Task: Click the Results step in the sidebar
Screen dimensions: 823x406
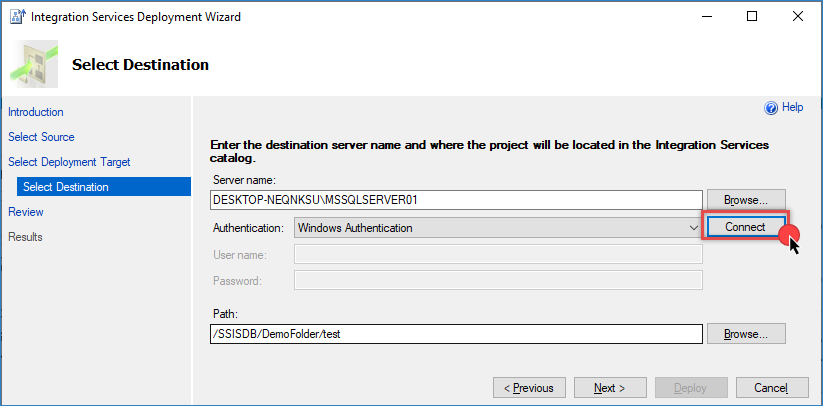Action: click(27, 237)
